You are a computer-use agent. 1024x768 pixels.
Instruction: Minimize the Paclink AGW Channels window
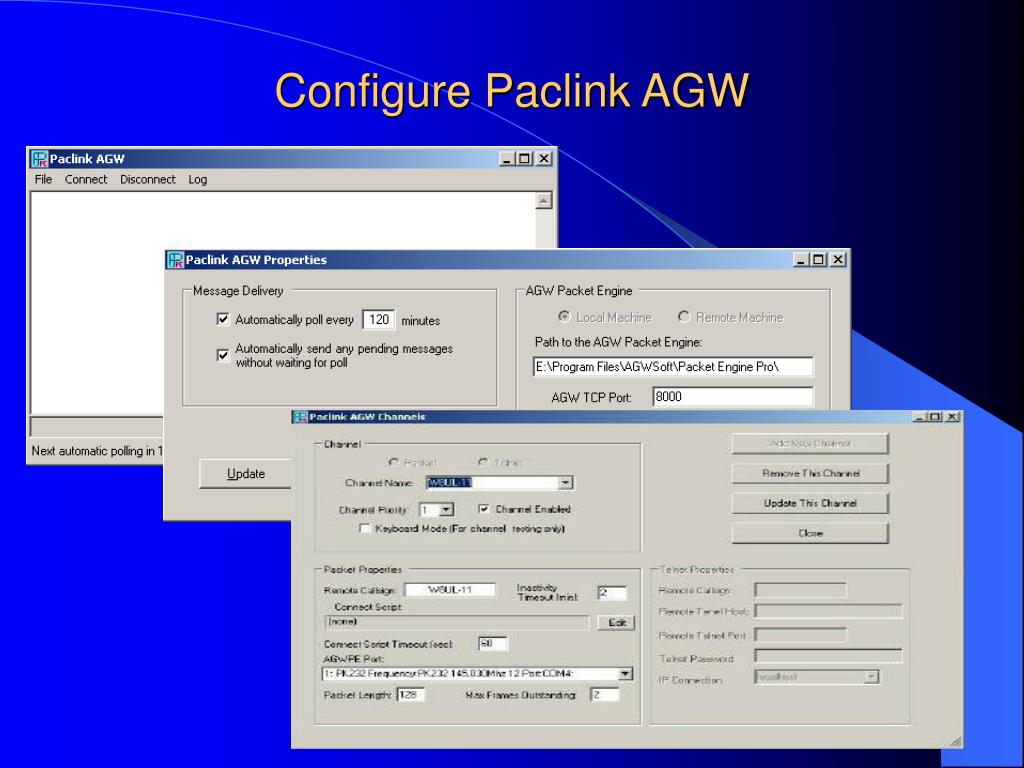pyautogui.click(x=920, y=417)
